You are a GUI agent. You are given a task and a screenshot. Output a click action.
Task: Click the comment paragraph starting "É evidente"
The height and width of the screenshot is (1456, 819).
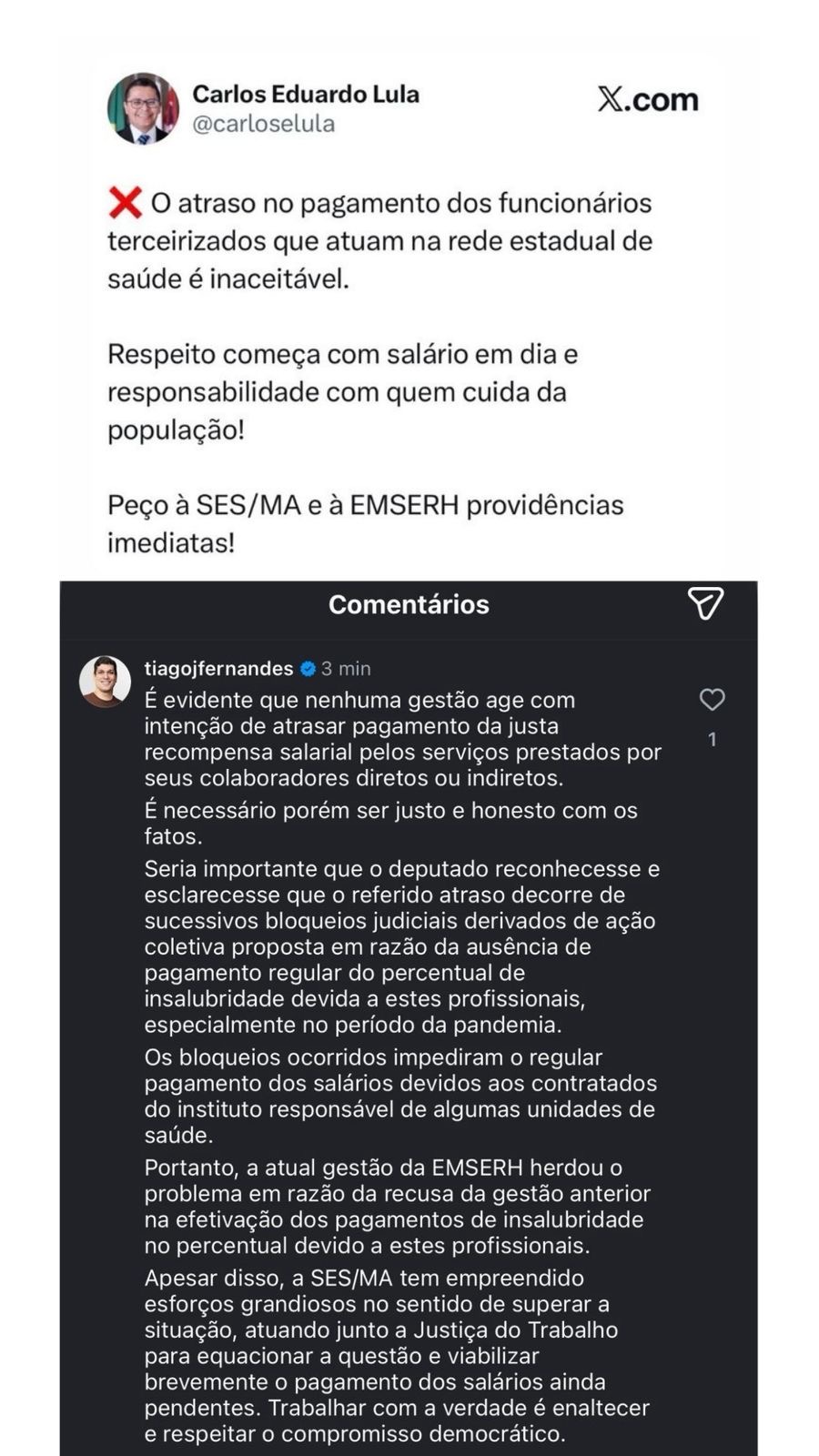(x=402, y=739)
